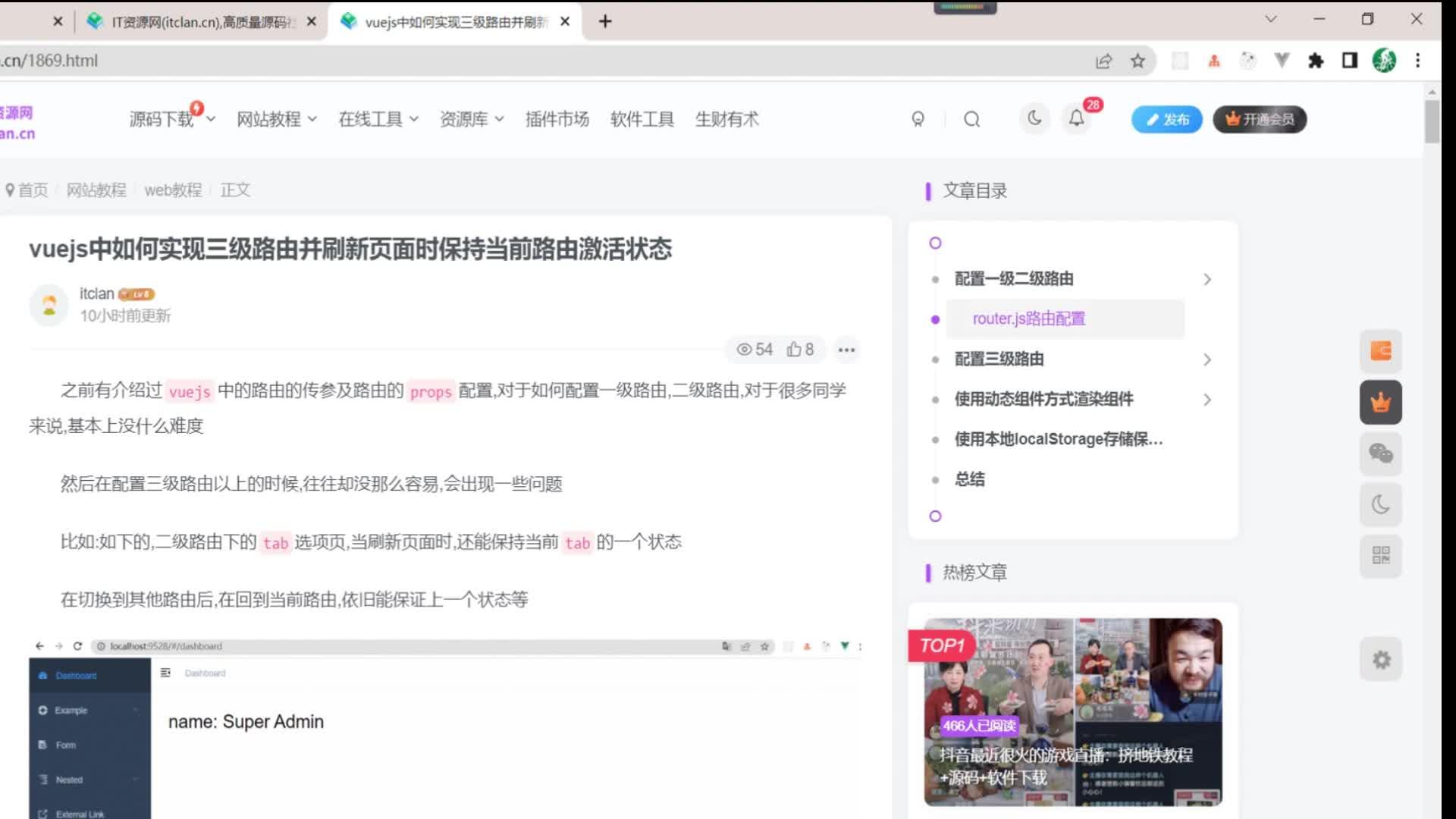Expand the 使用动态组件方式渲染组件 chevron

[1207, 400]
